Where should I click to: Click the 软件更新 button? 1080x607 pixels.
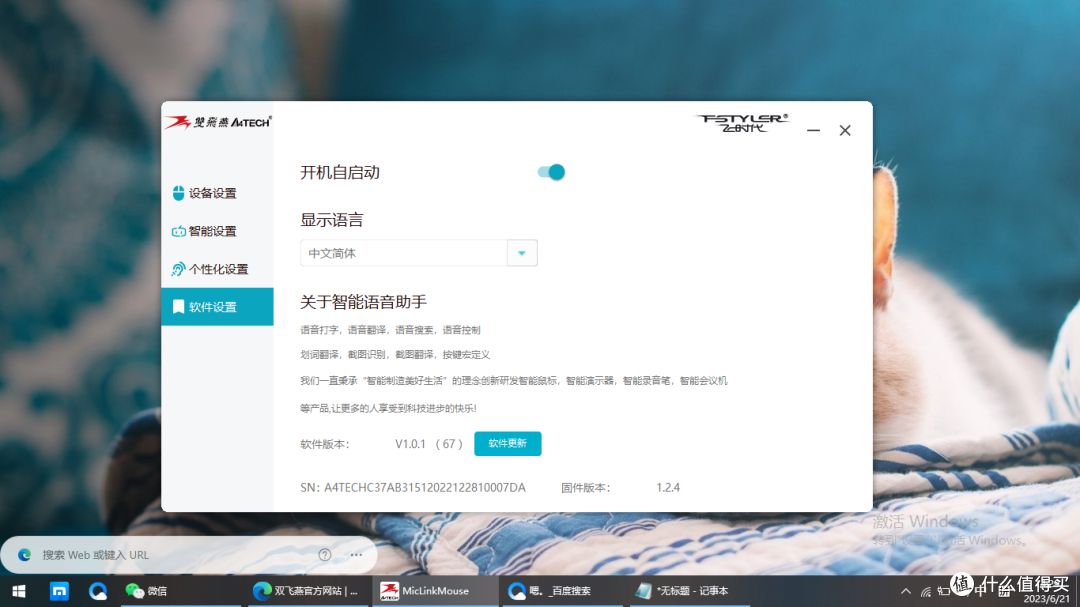tap(508, 444)
